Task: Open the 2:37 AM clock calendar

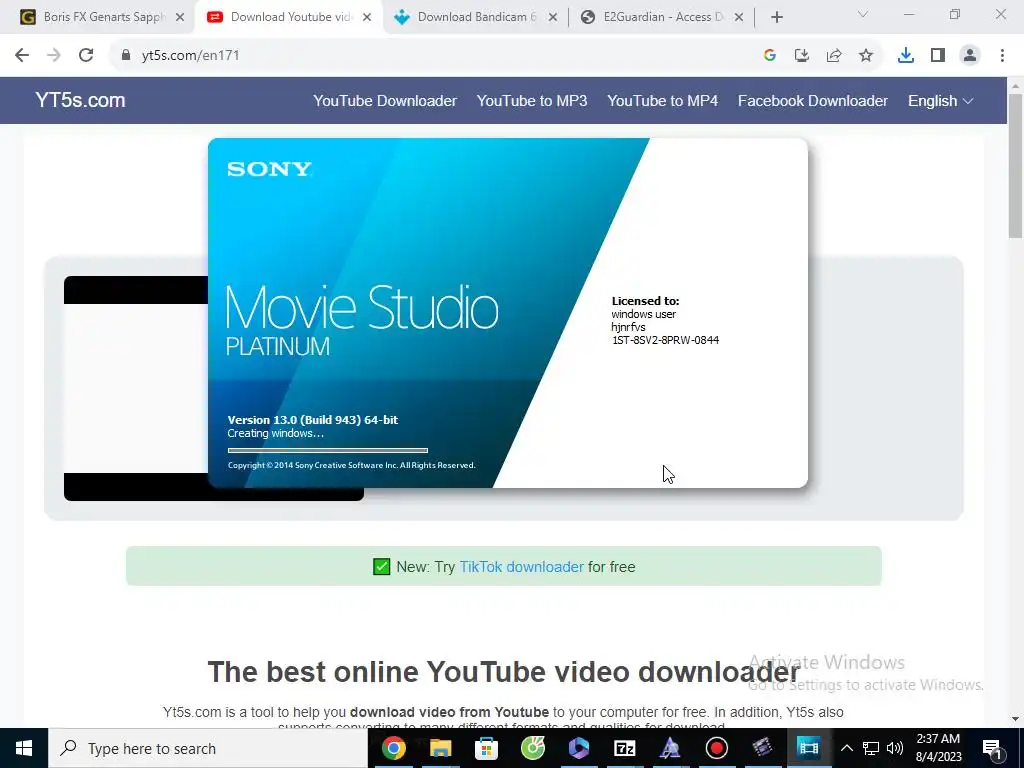Action: point(938,748)
